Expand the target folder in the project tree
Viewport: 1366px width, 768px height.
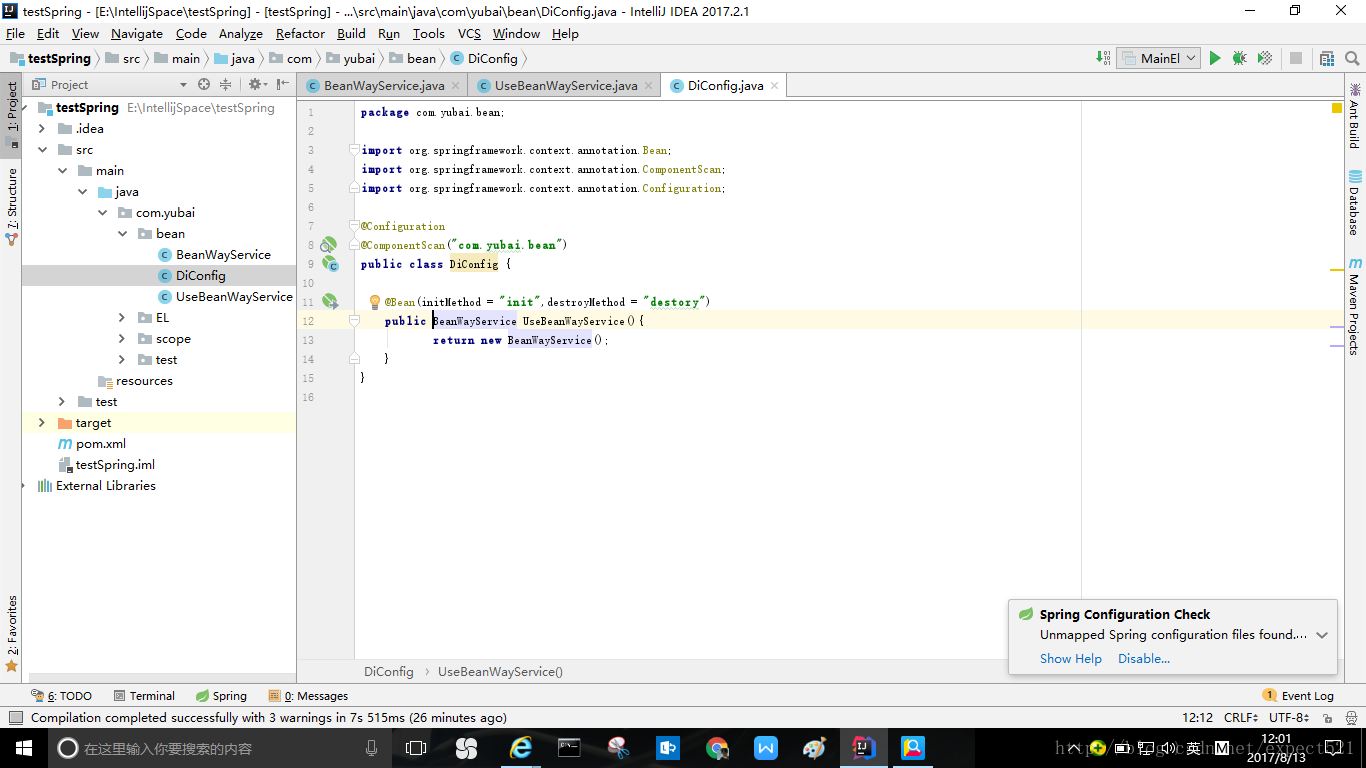coord(41,423)
